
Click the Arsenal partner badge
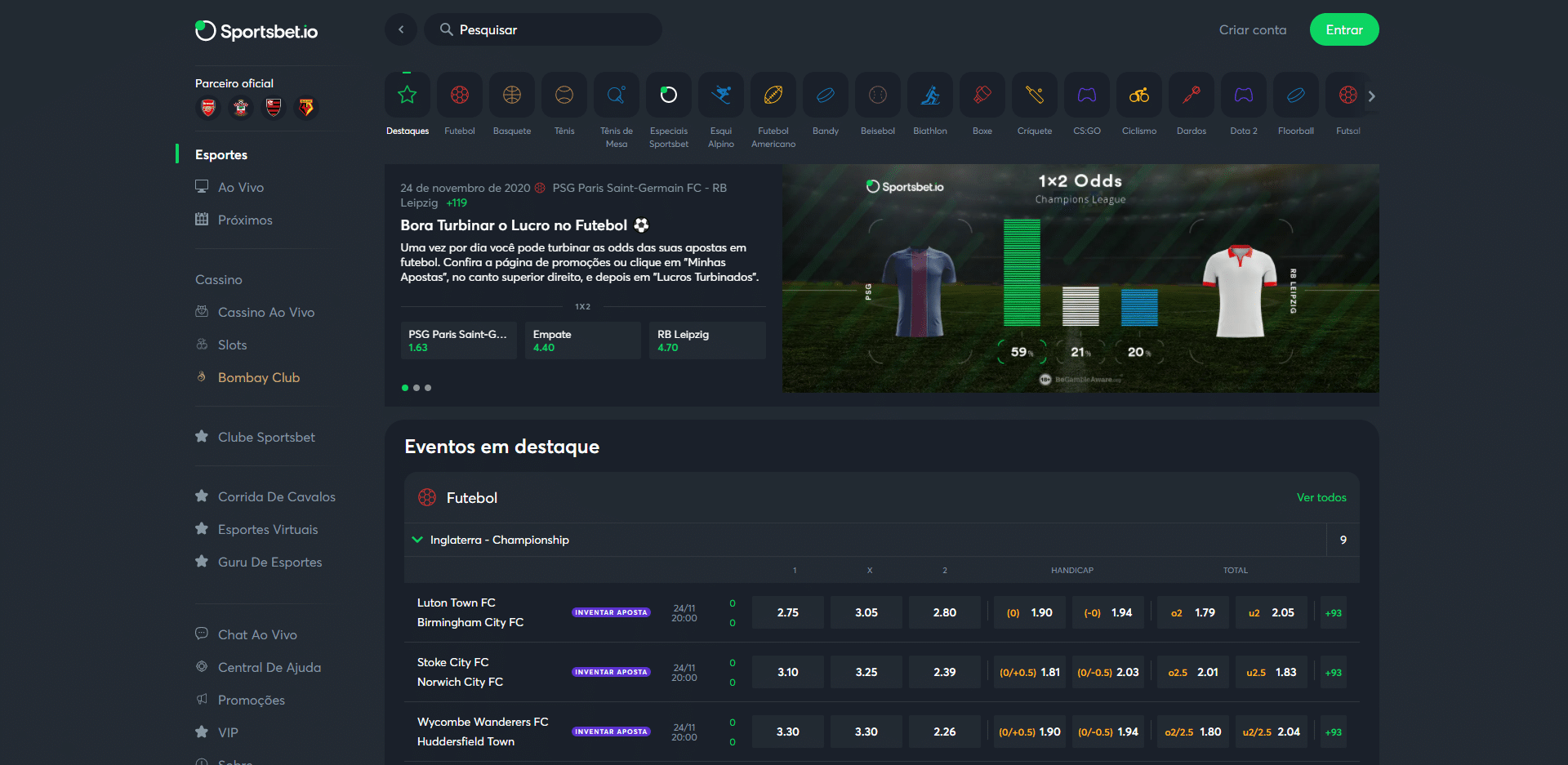(208, 107)
